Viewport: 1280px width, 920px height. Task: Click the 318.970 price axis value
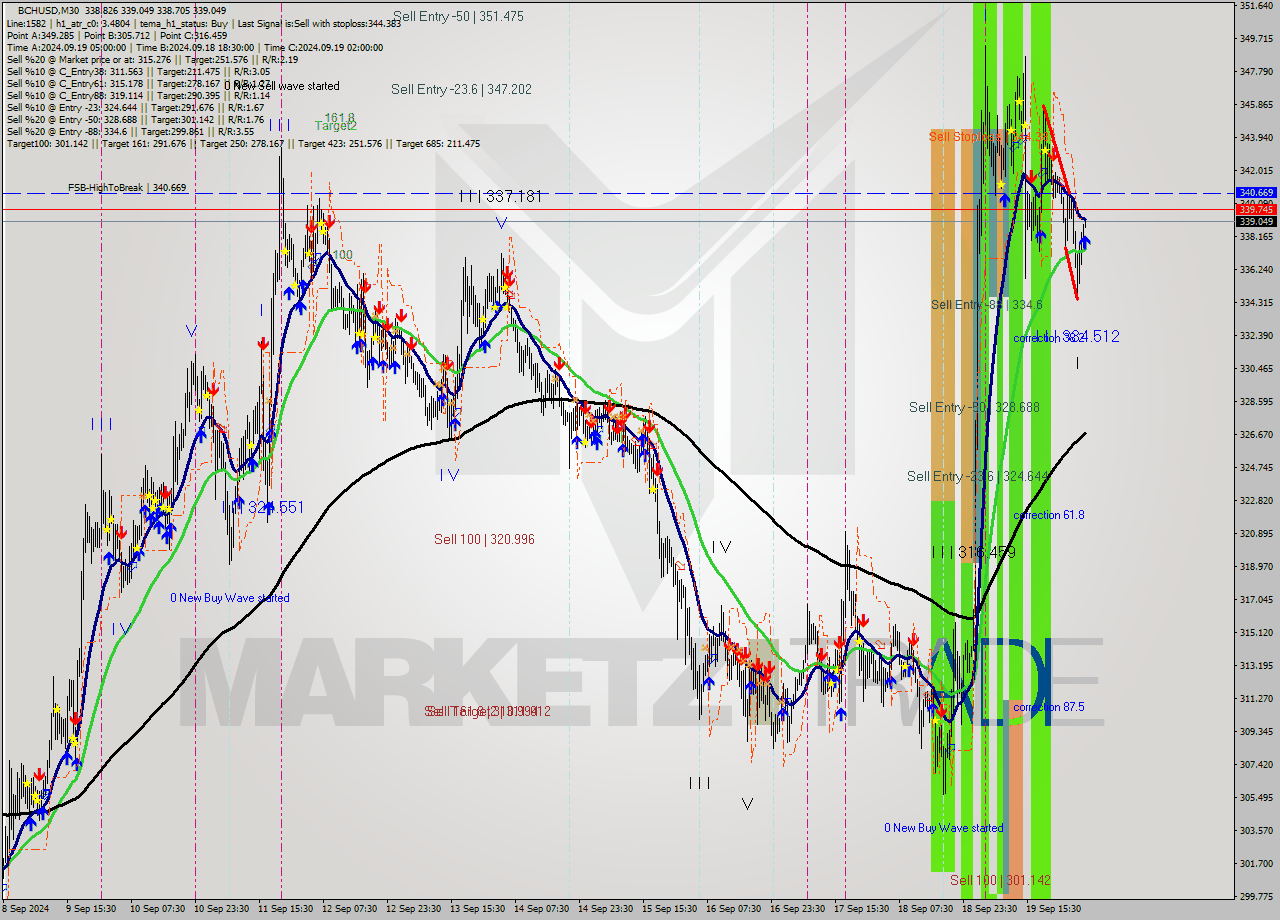click(1256, 566)
